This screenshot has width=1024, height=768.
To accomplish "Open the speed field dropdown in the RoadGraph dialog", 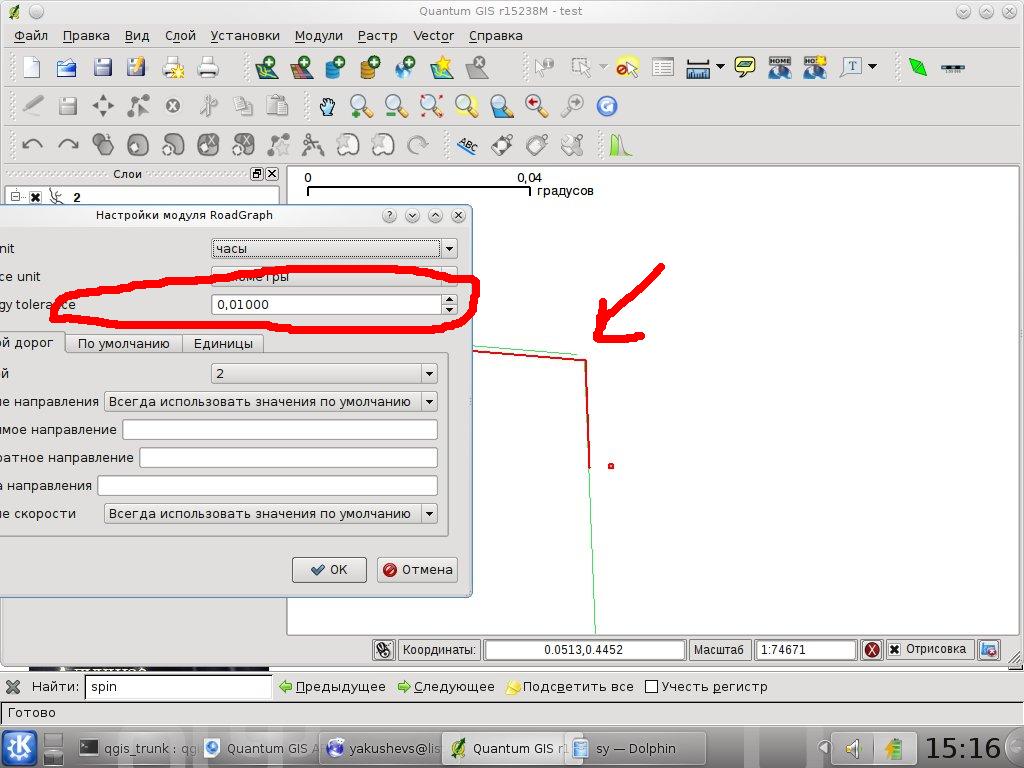I will pyautogui.click(x=270, y=514).
